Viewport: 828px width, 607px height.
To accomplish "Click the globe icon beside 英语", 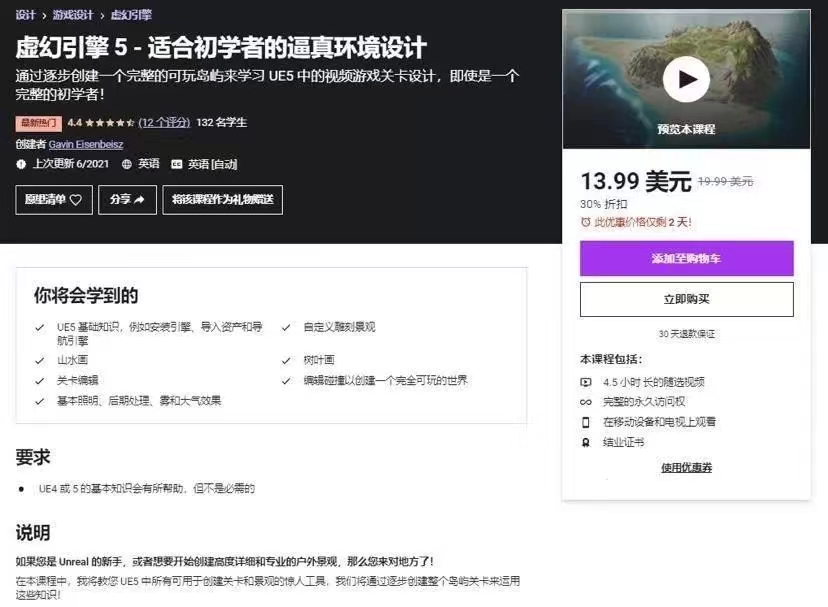I will tap(126, 164).
